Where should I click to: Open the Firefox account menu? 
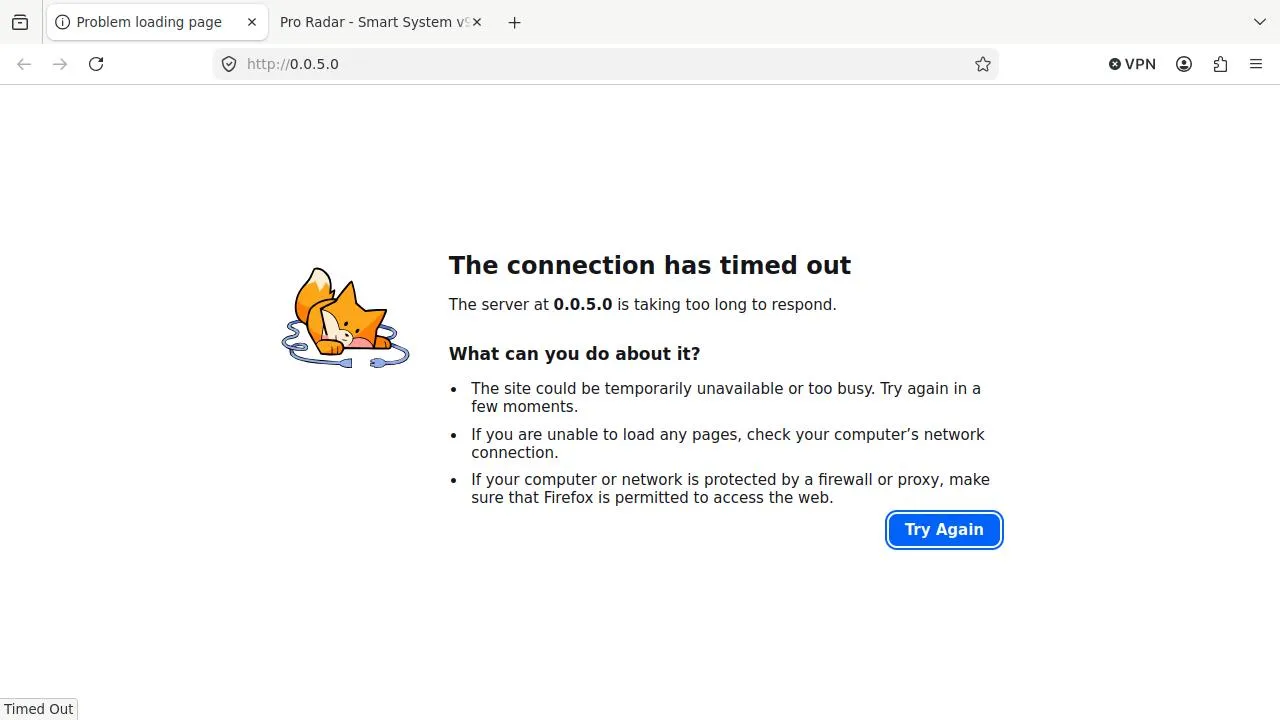tap(1184, 64)
